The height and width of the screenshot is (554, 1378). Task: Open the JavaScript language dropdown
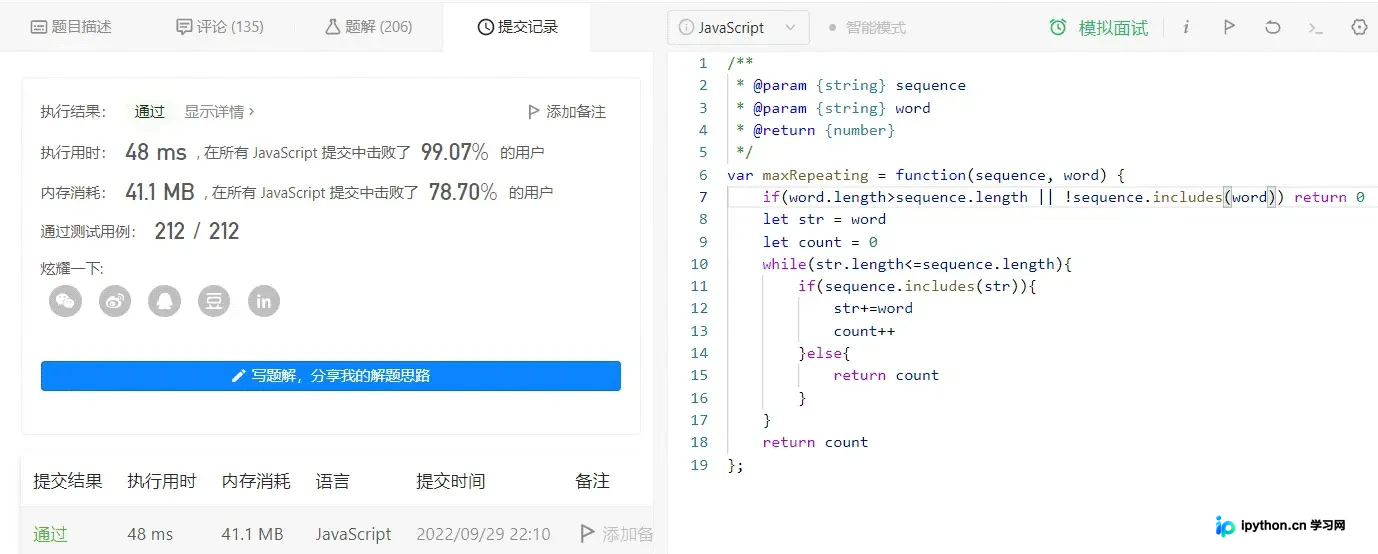(x=738, y=28)
